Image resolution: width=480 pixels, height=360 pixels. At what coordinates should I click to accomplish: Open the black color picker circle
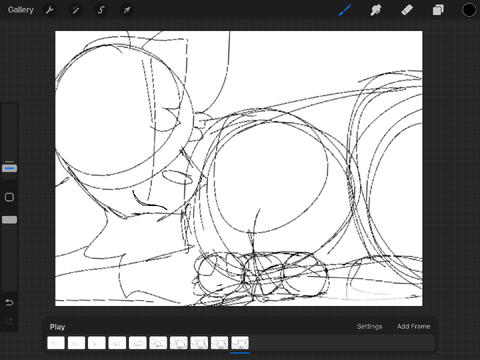pos(469,10)
